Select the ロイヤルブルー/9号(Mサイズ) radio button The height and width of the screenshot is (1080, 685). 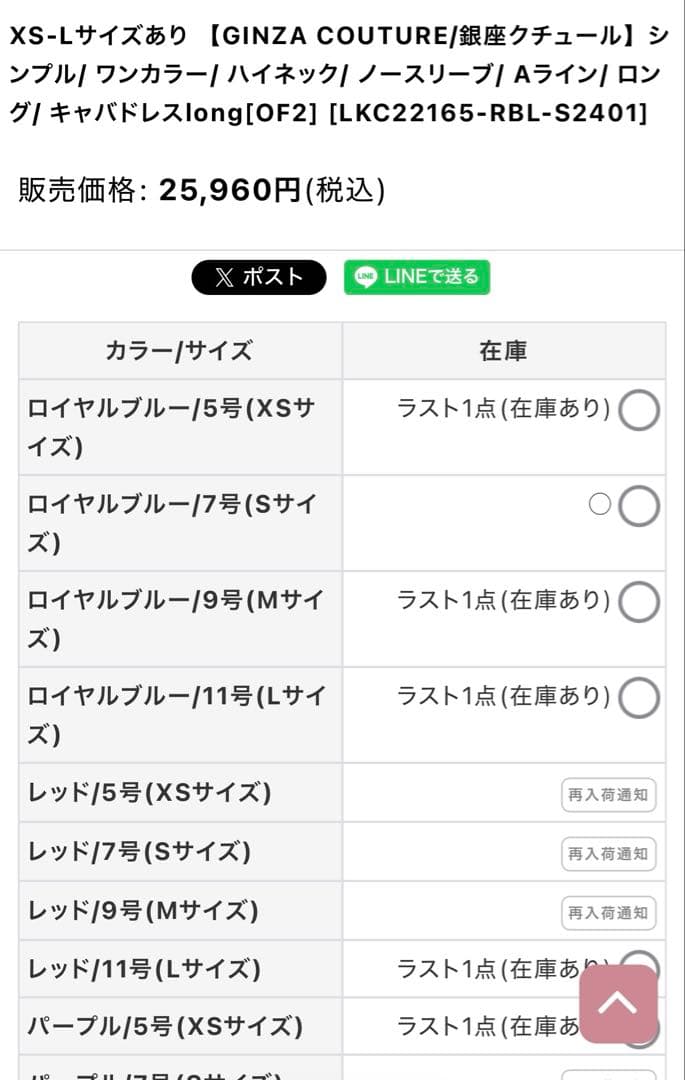(x=640, y=601)
